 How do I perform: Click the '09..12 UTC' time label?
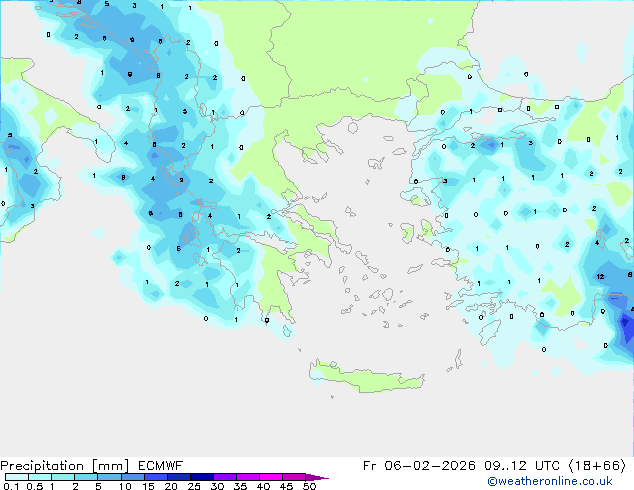[x=522, y=466]
